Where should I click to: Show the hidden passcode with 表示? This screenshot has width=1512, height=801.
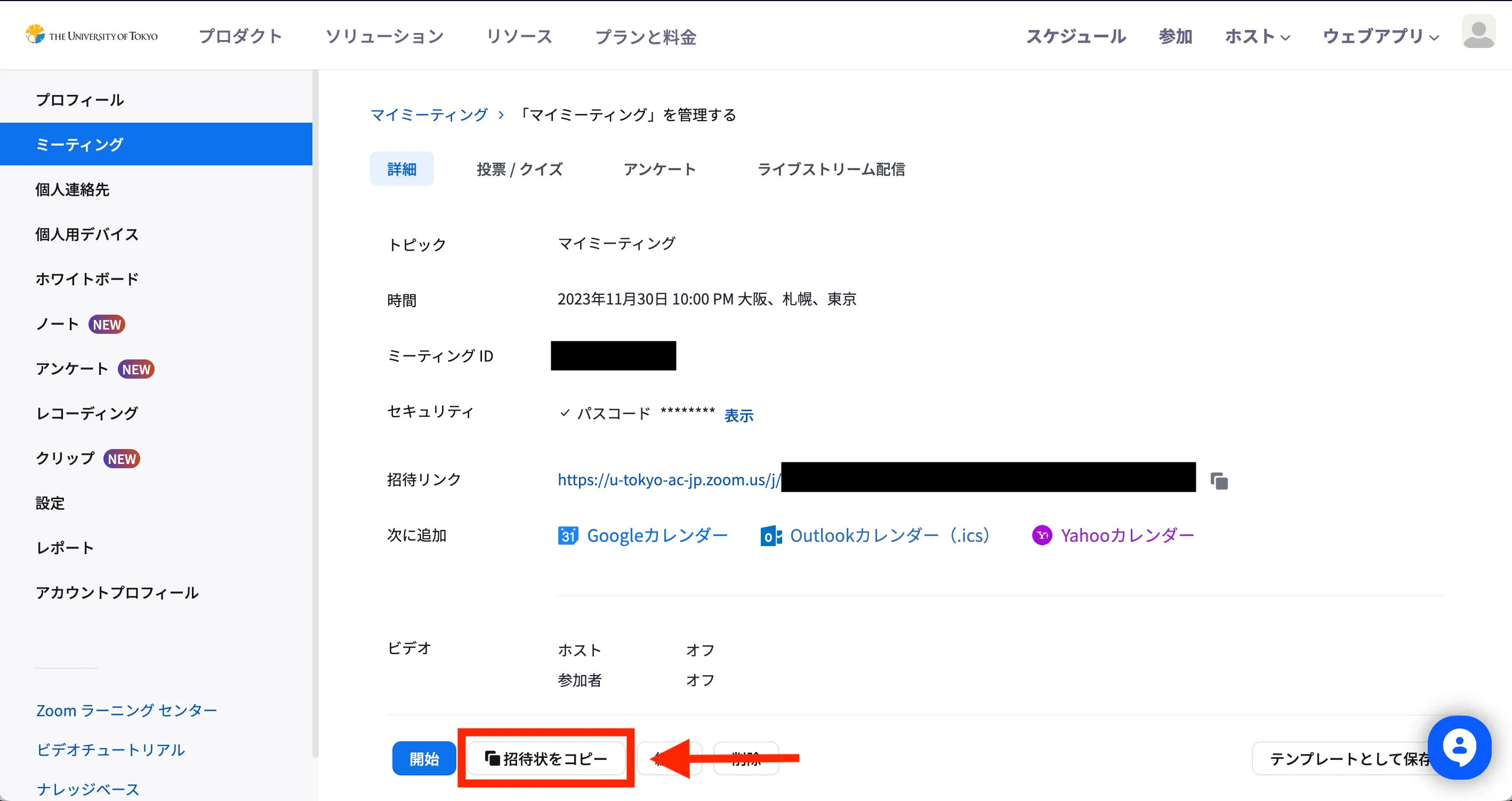point(738,415)
